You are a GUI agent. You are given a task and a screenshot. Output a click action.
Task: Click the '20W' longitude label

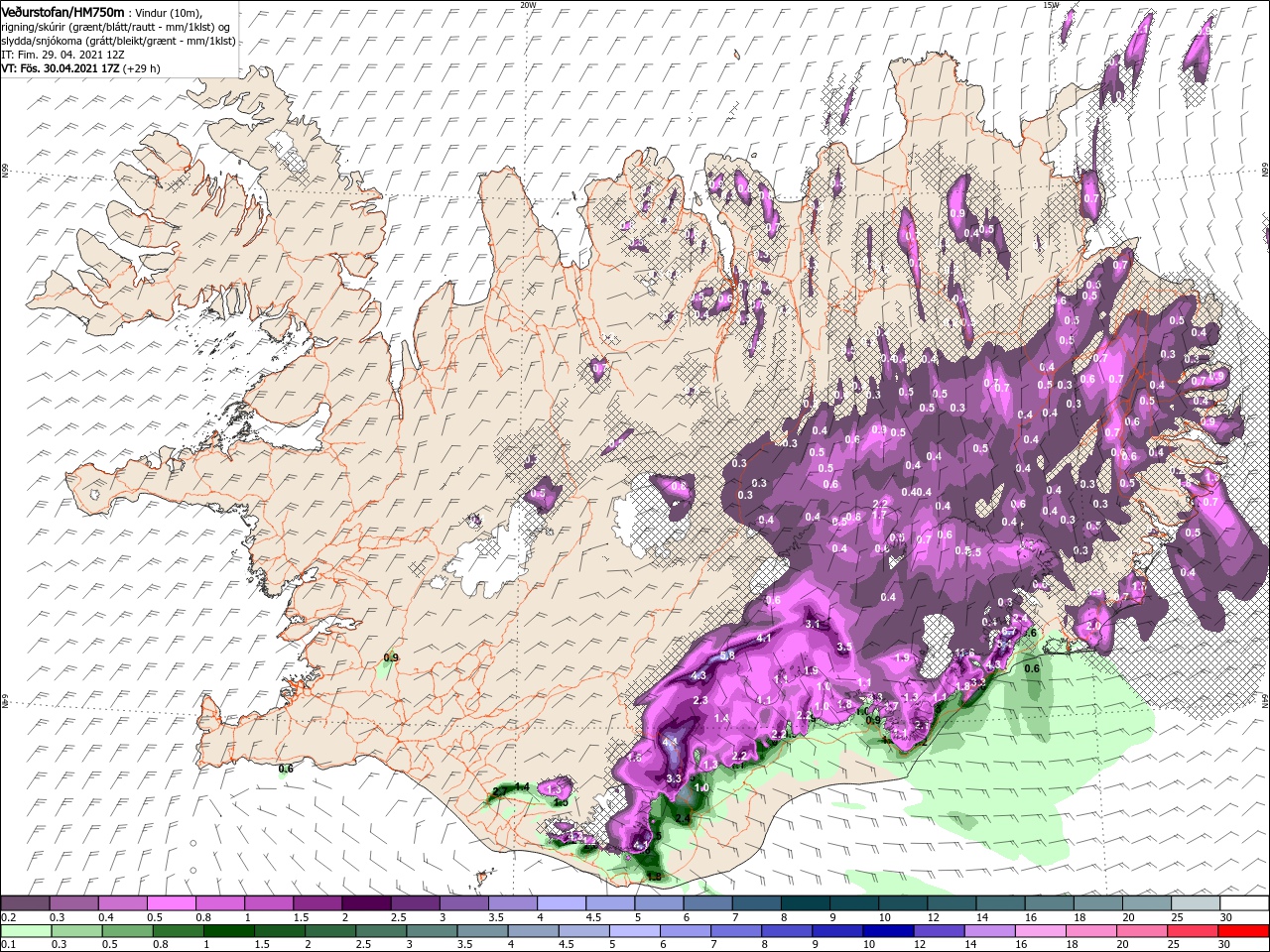(528, 5)
